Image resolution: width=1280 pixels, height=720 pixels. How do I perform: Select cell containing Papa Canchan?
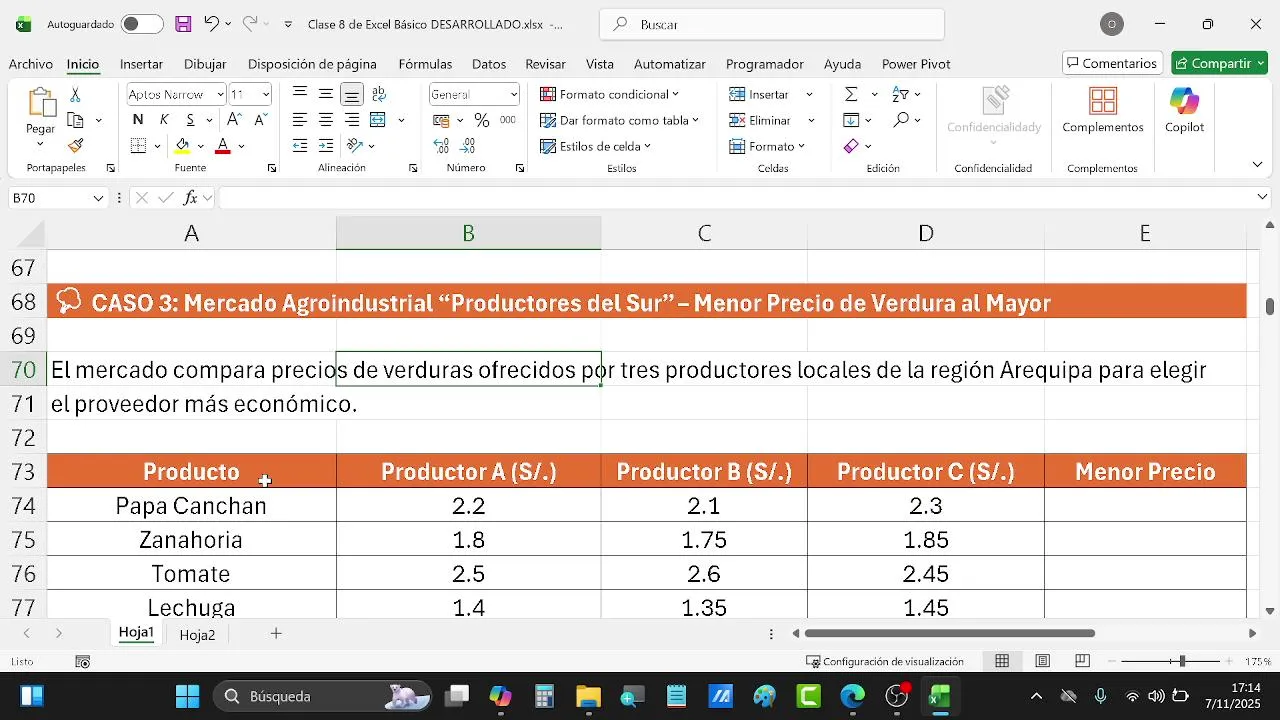click(191, 506)
